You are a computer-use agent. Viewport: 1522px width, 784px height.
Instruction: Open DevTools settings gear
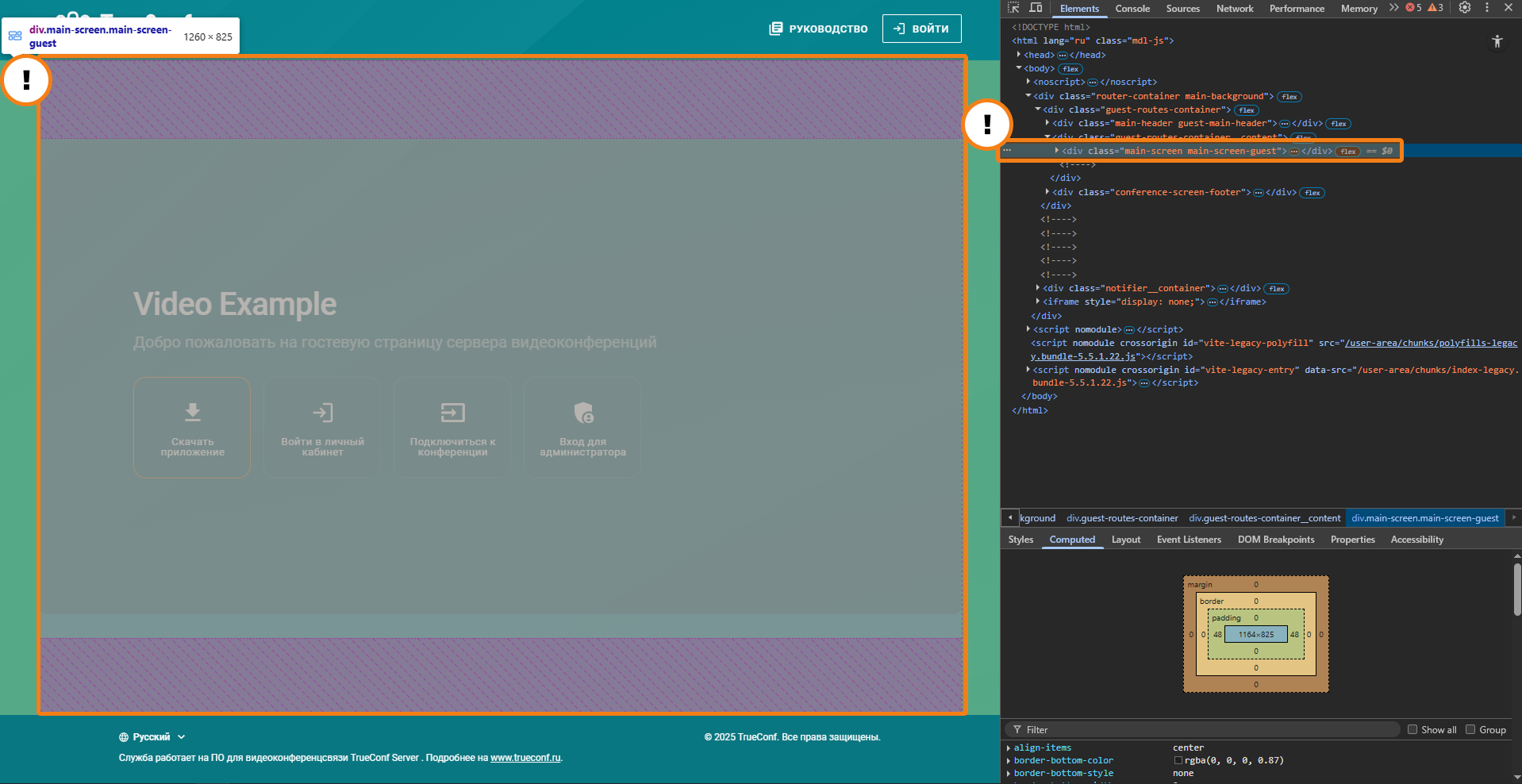(x=1465, y=8)
